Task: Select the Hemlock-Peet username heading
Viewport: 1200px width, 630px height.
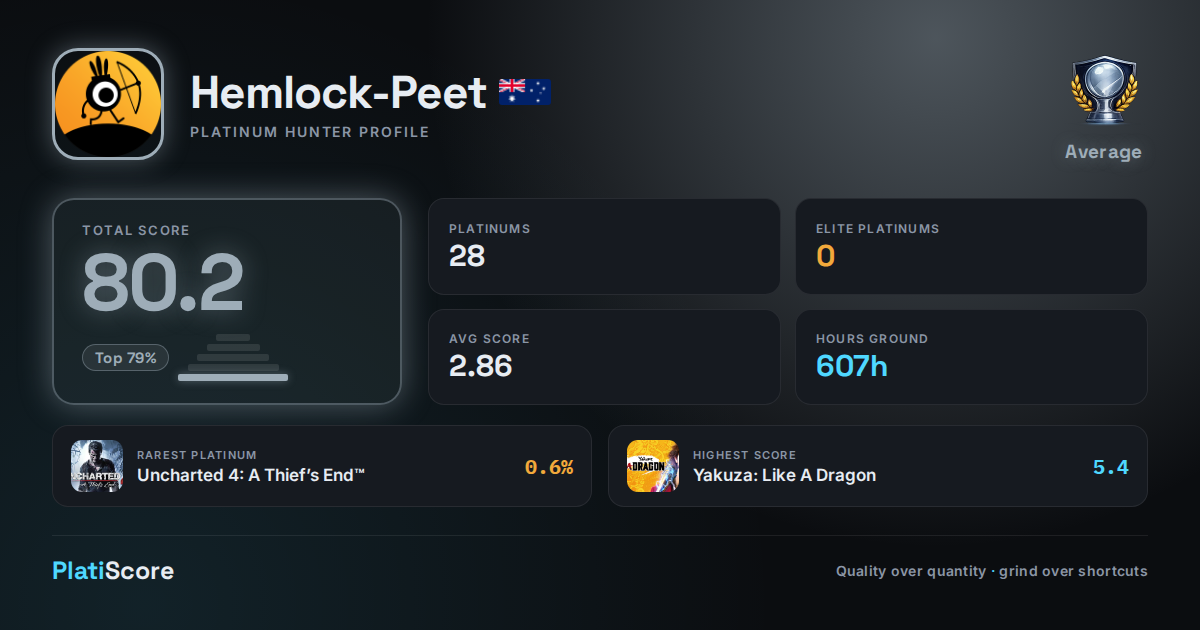Action: (339, 93)
